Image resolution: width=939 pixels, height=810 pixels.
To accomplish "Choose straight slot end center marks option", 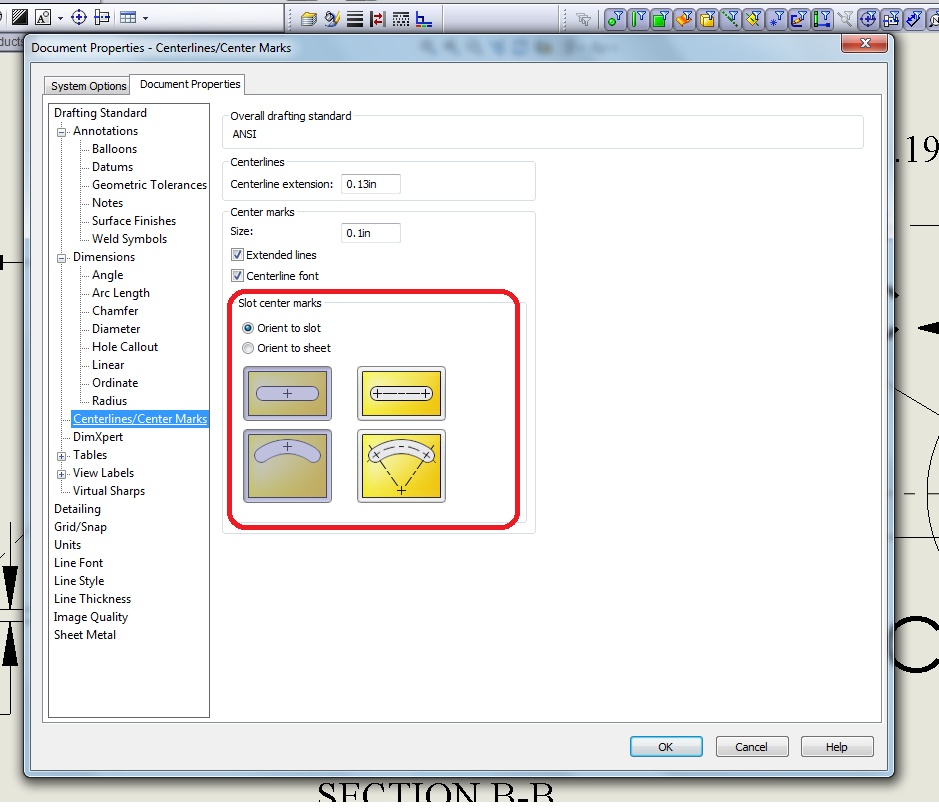I will (401, 393).
